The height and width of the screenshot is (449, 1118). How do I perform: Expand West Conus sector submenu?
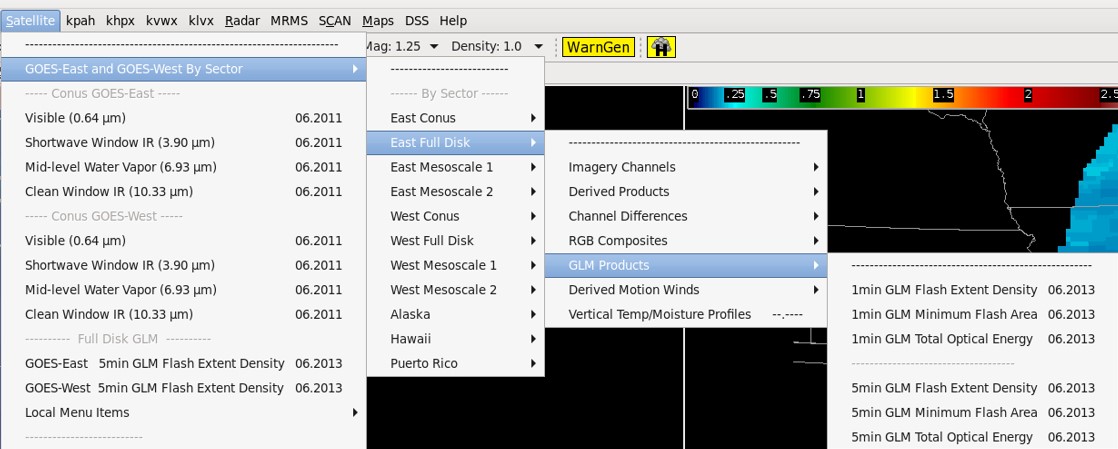456,216
